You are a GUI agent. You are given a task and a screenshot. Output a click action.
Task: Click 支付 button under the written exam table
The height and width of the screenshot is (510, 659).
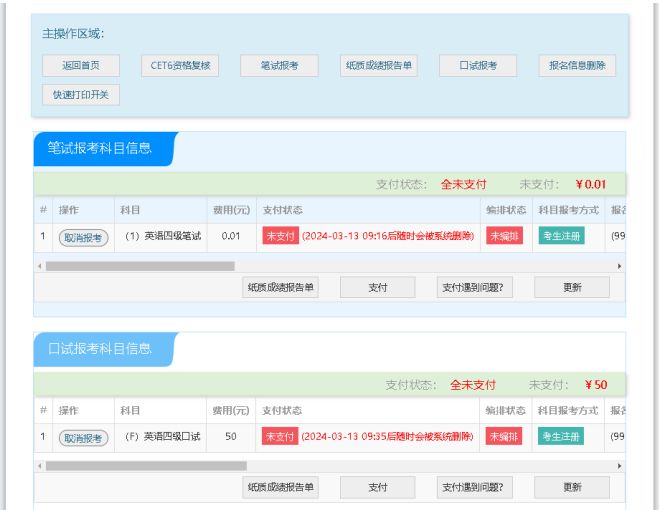click(x=377, y=287)
